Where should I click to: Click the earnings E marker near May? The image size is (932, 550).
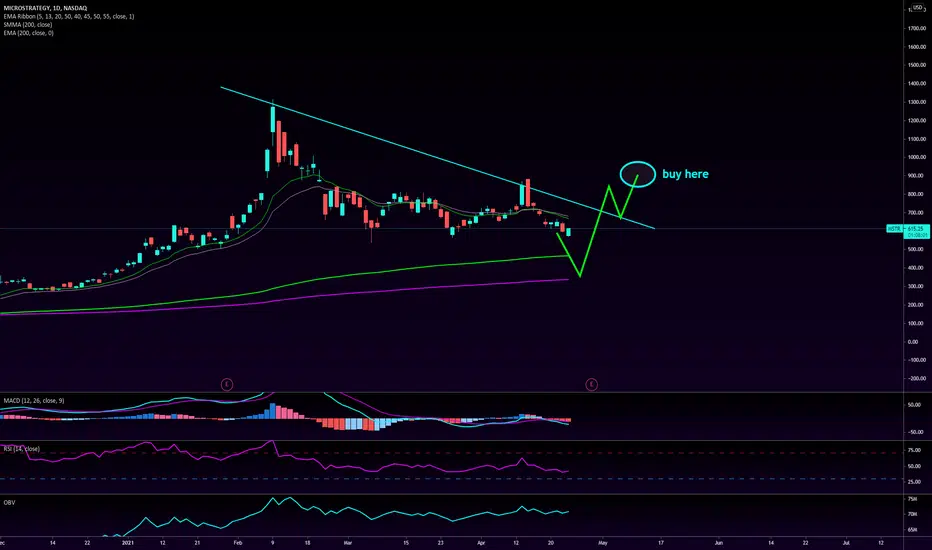591,385
